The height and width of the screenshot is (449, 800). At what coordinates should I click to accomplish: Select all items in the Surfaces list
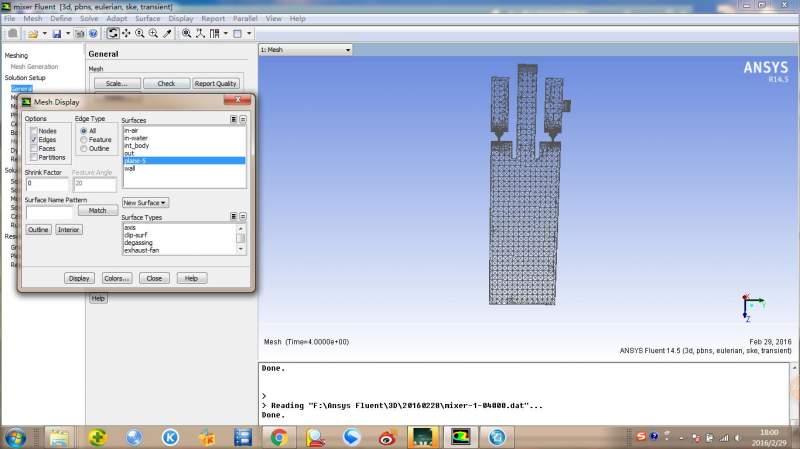233,119
